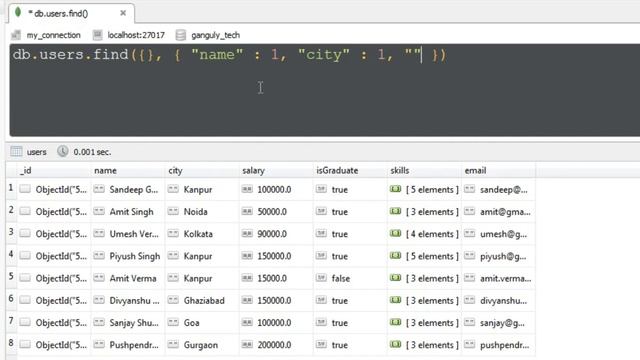Click the 0.001 sec. execution time

pyautogui.click(x=92, y=152)
